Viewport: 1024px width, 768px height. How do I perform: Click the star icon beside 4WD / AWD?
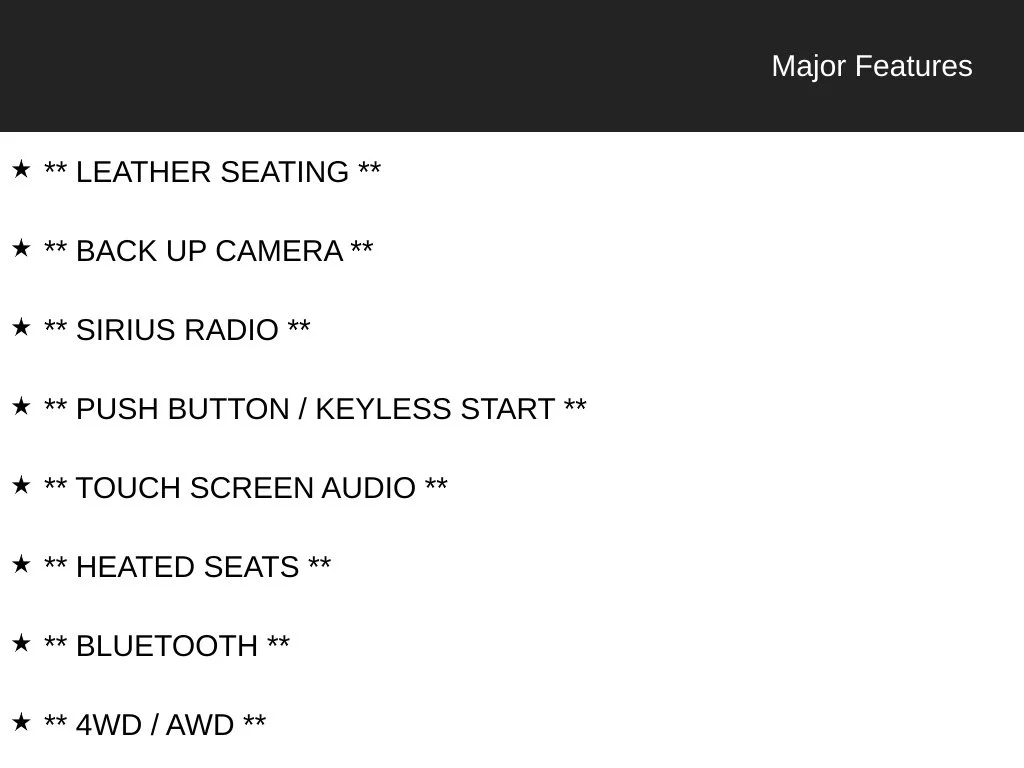21,722
